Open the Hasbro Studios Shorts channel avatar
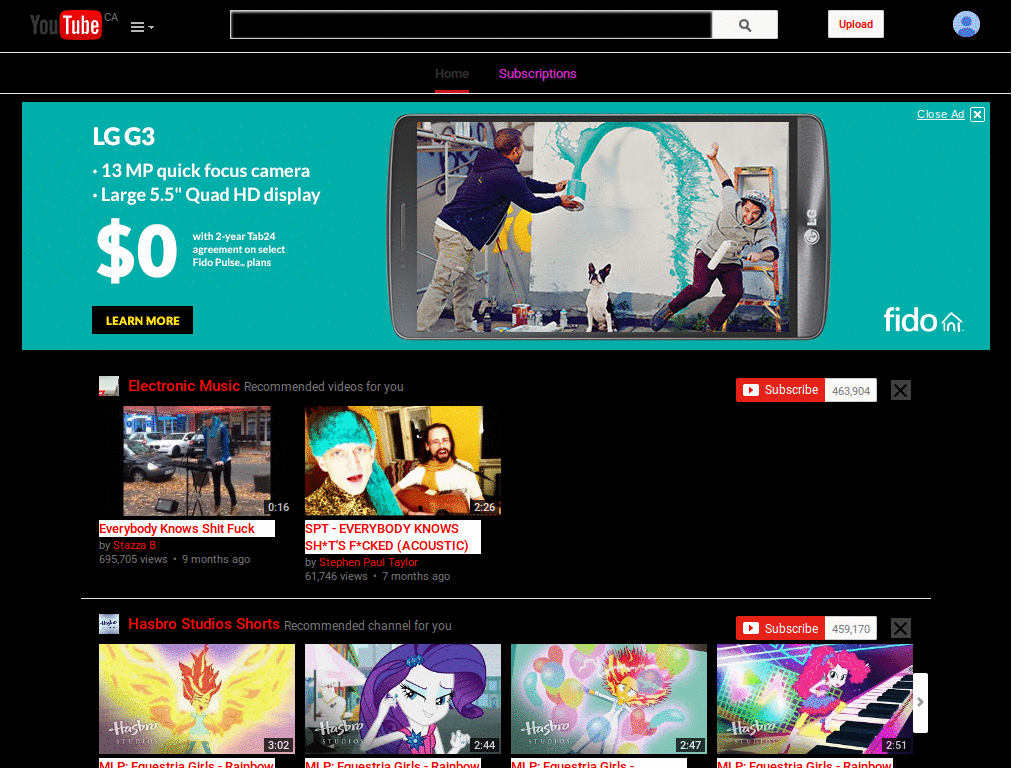This screenshot has width=1024, height=768. click(108, 624)
